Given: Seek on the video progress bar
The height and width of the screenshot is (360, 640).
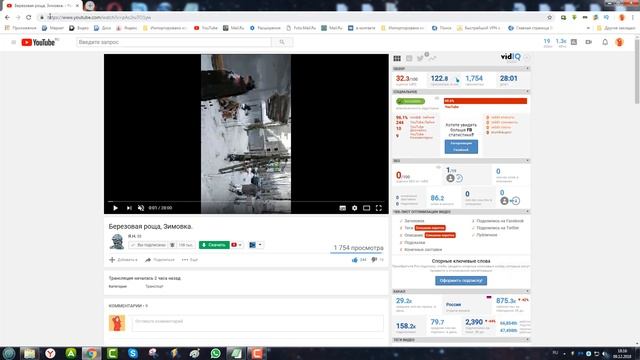Looking at the screenshot, I should click(246, 201).
